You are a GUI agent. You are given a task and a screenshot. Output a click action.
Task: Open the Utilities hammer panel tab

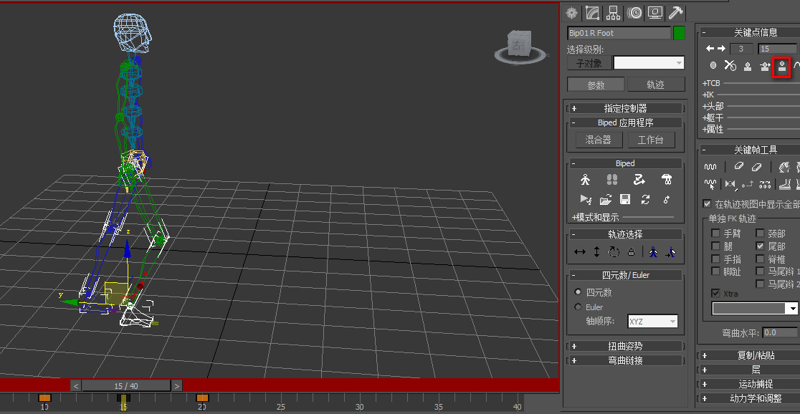click(x=676, y=13)
